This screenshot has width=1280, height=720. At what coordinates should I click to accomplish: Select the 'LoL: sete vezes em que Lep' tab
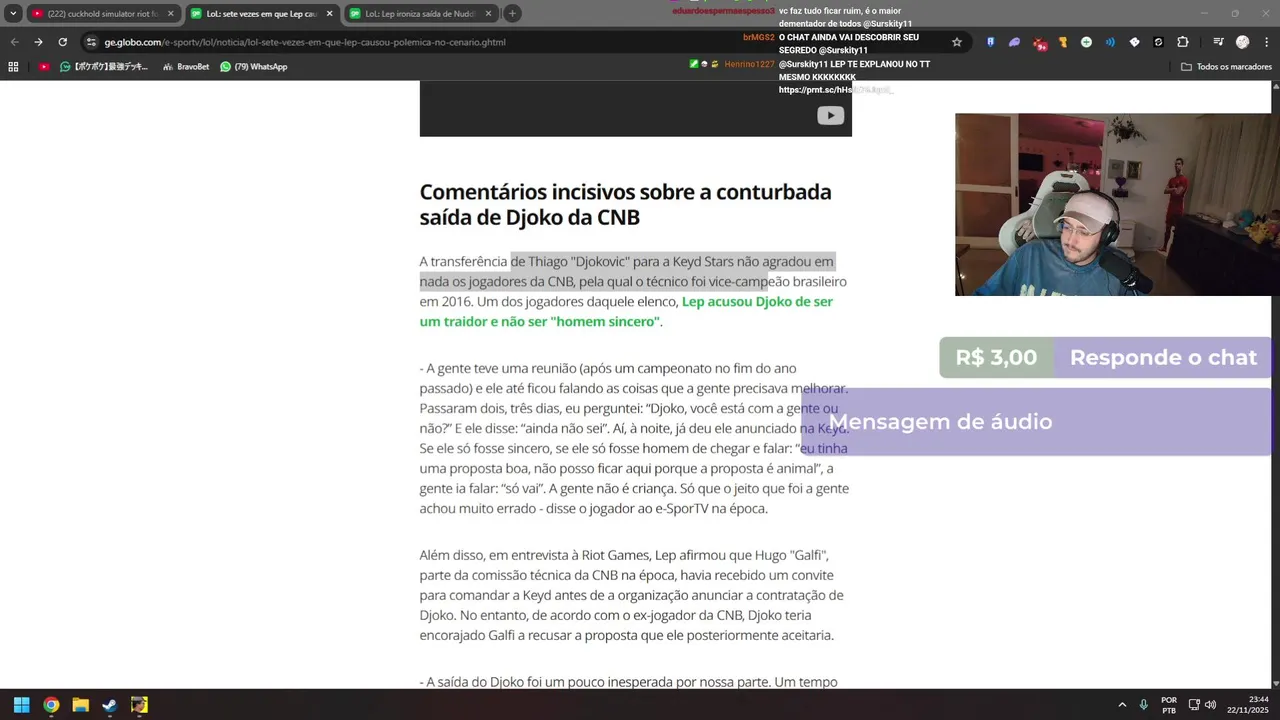coord(260,14)
